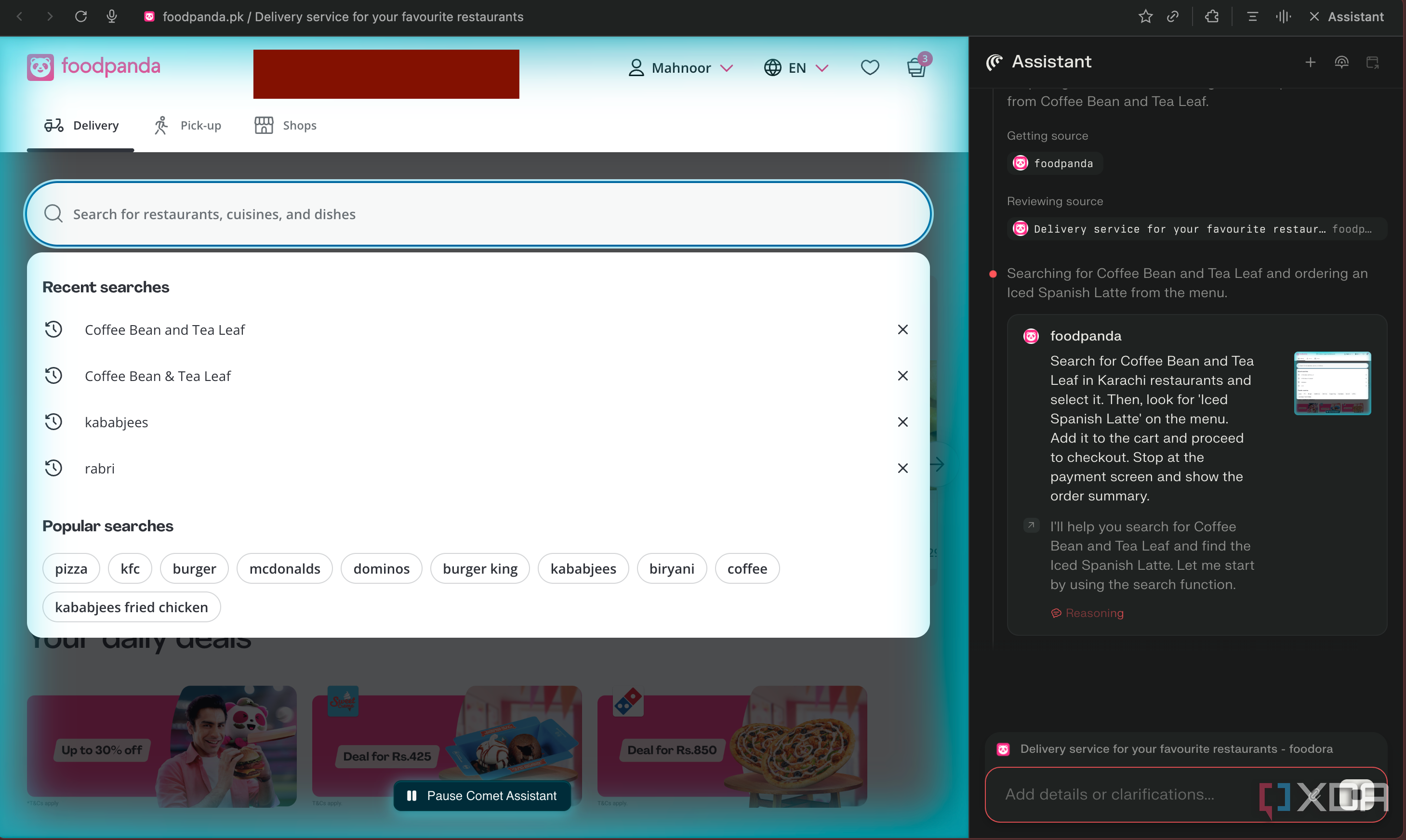1406x840 pixels.
Task: Select the 'pizza' popular search chip
Action: (x=71, y=568)
